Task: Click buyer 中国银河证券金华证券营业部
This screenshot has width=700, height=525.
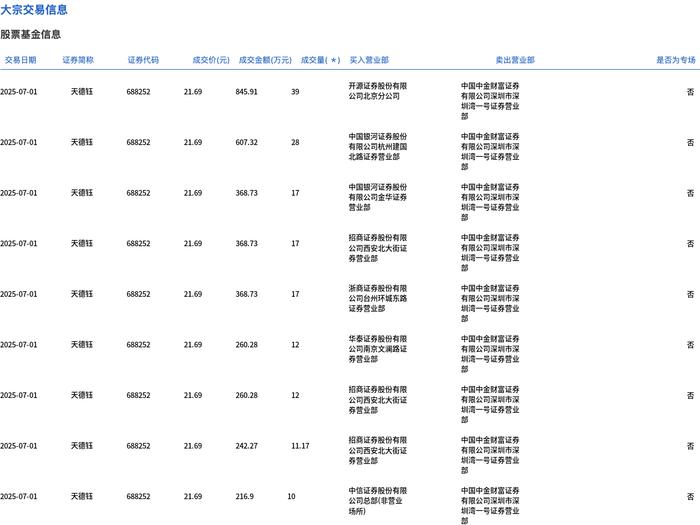Action: point(378,197)
